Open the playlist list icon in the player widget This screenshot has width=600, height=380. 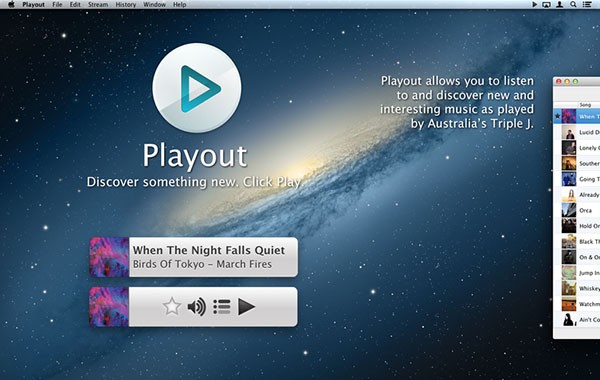click(x=222, y=307)
